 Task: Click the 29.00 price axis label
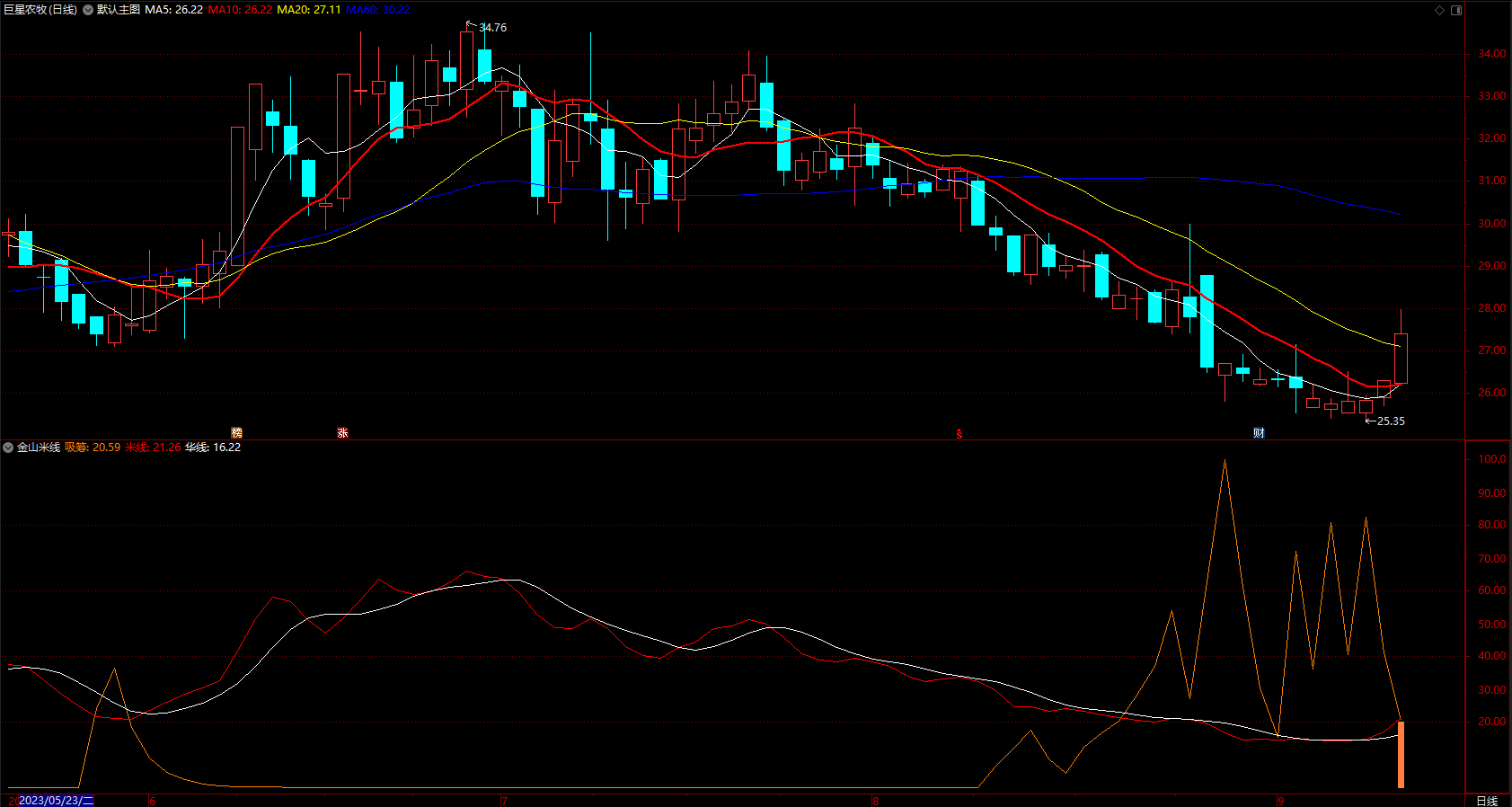tap(1492, 266)
